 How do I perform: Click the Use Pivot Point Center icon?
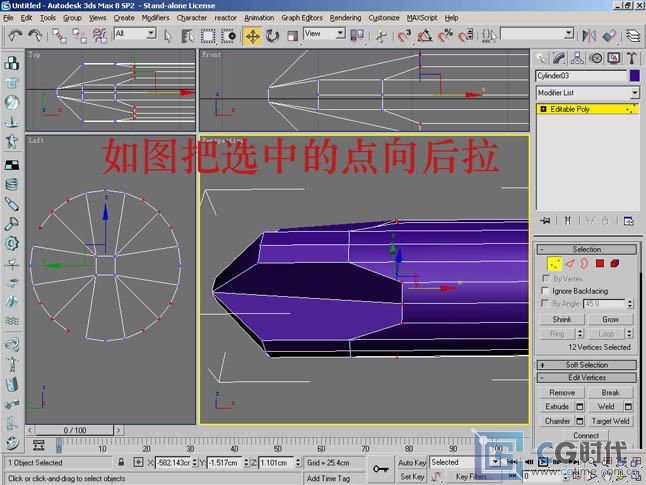coord(357,36)
